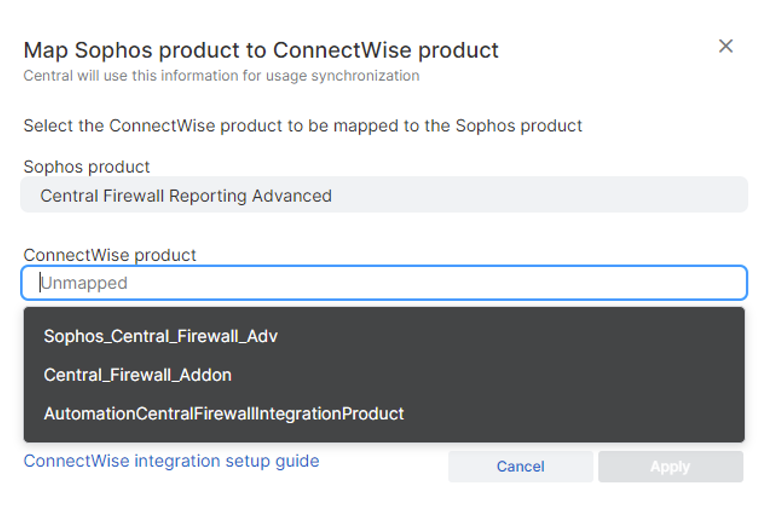Click the ConnectWise product label
The height and width of the screenshot is (508, 768).
point(110,255)
